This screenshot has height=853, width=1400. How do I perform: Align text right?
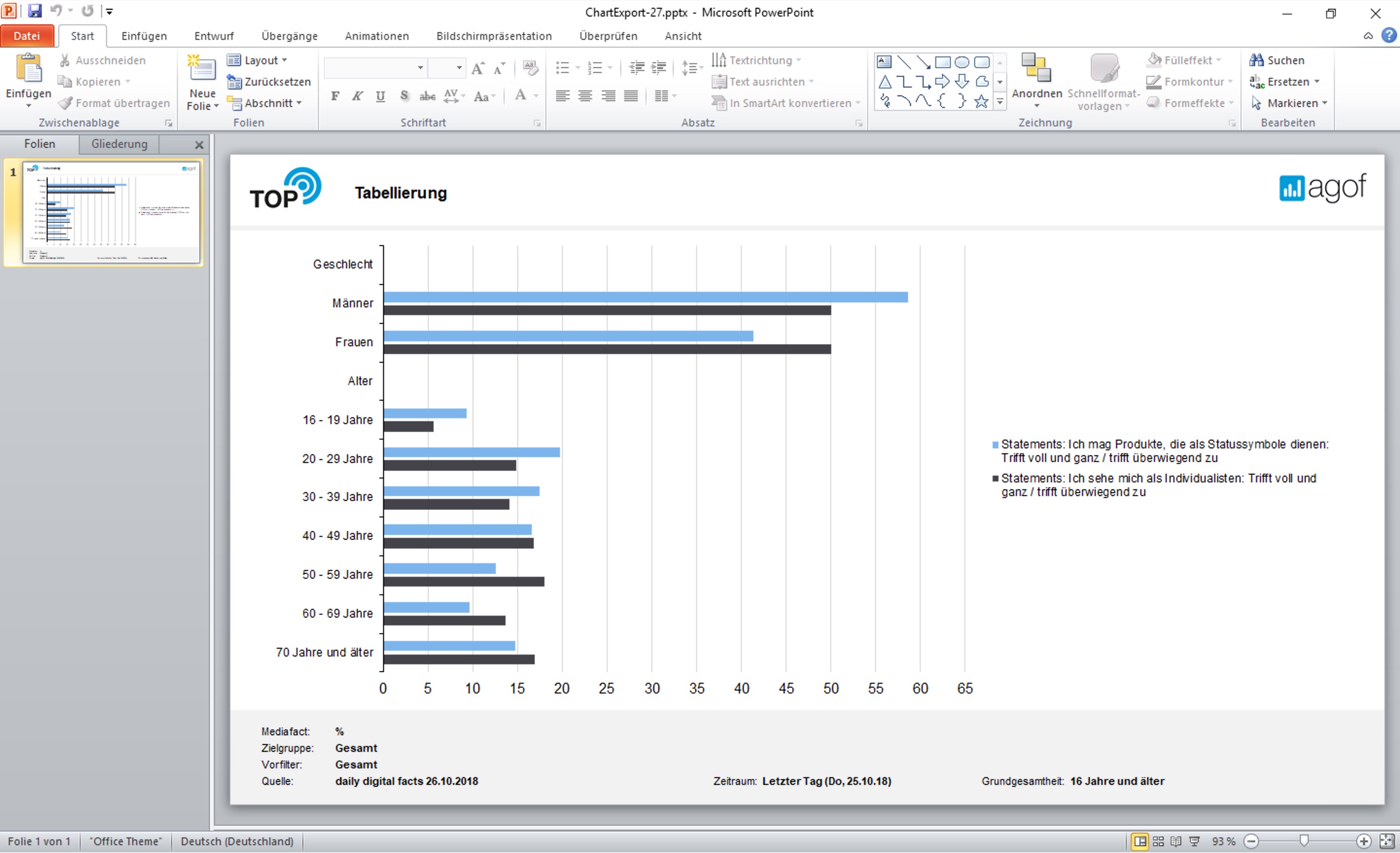click(608, 96)
